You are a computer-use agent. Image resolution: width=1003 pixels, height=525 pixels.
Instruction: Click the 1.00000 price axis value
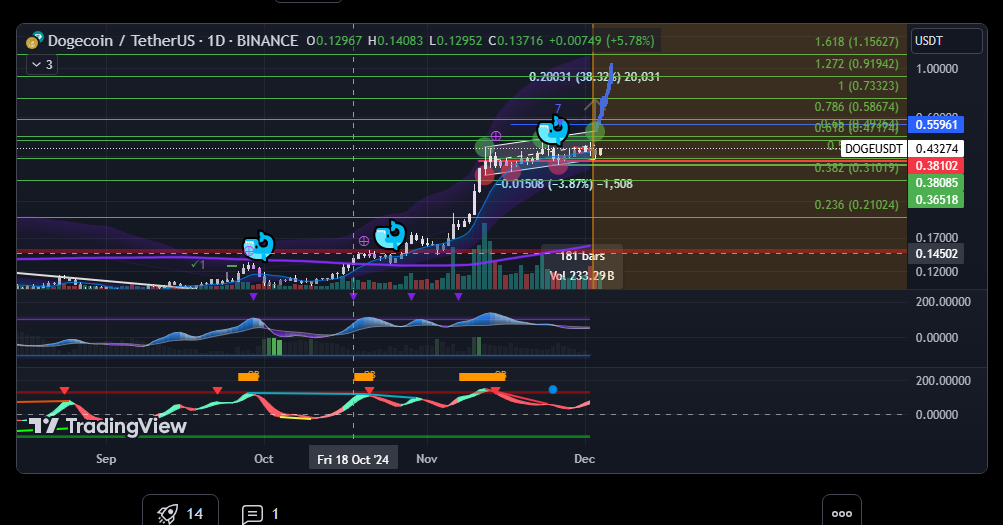[936, 69]
